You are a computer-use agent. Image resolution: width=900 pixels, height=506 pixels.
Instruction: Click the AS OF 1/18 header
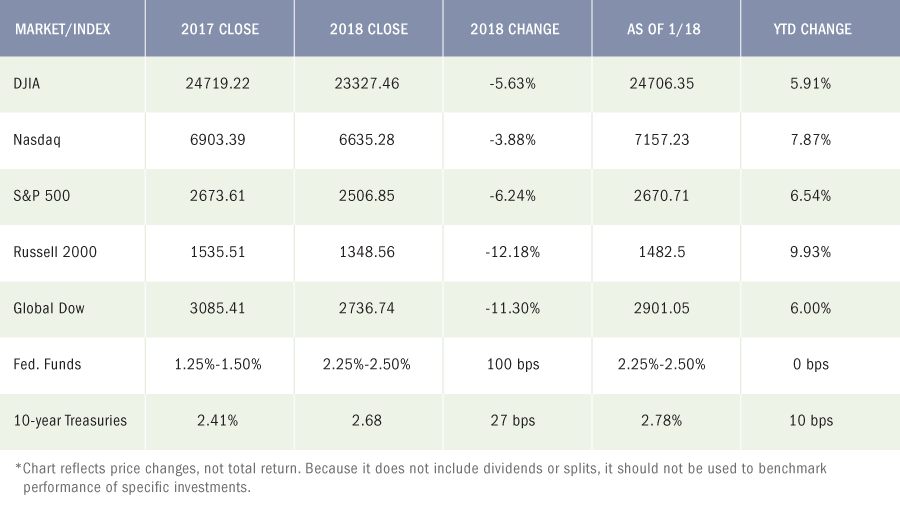pos(664,29)
